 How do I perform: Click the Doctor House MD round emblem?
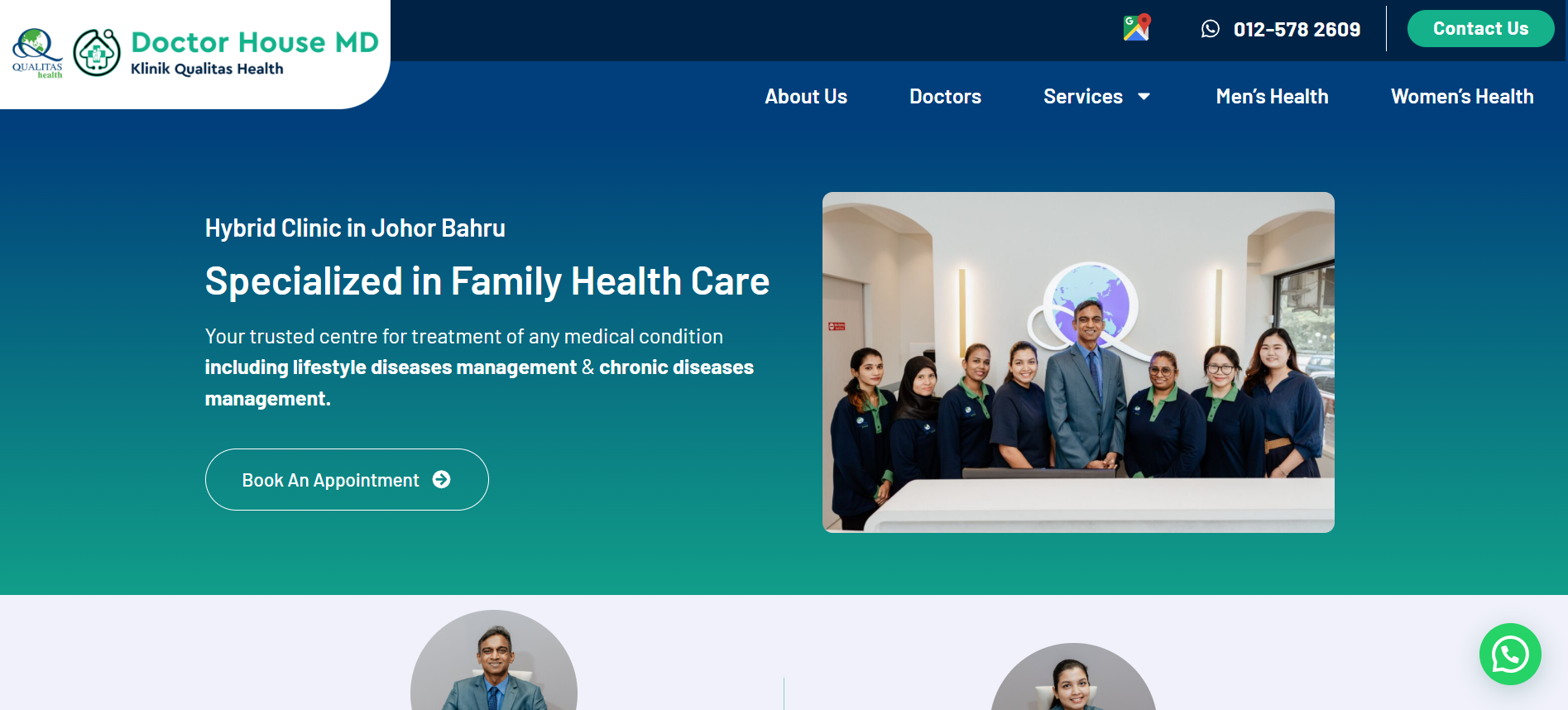pos(97,53)
